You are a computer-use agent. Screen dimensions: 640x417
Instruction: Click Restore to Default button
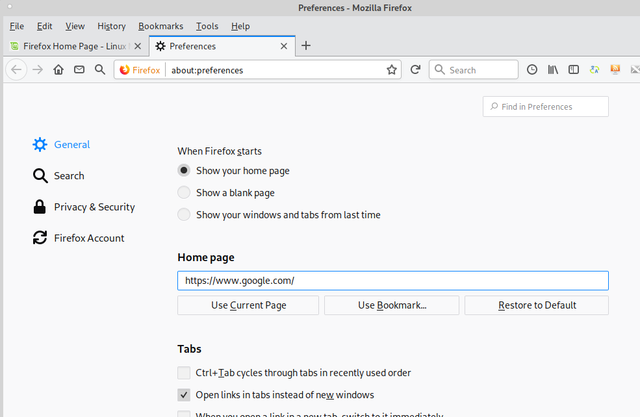coord(537,305)
